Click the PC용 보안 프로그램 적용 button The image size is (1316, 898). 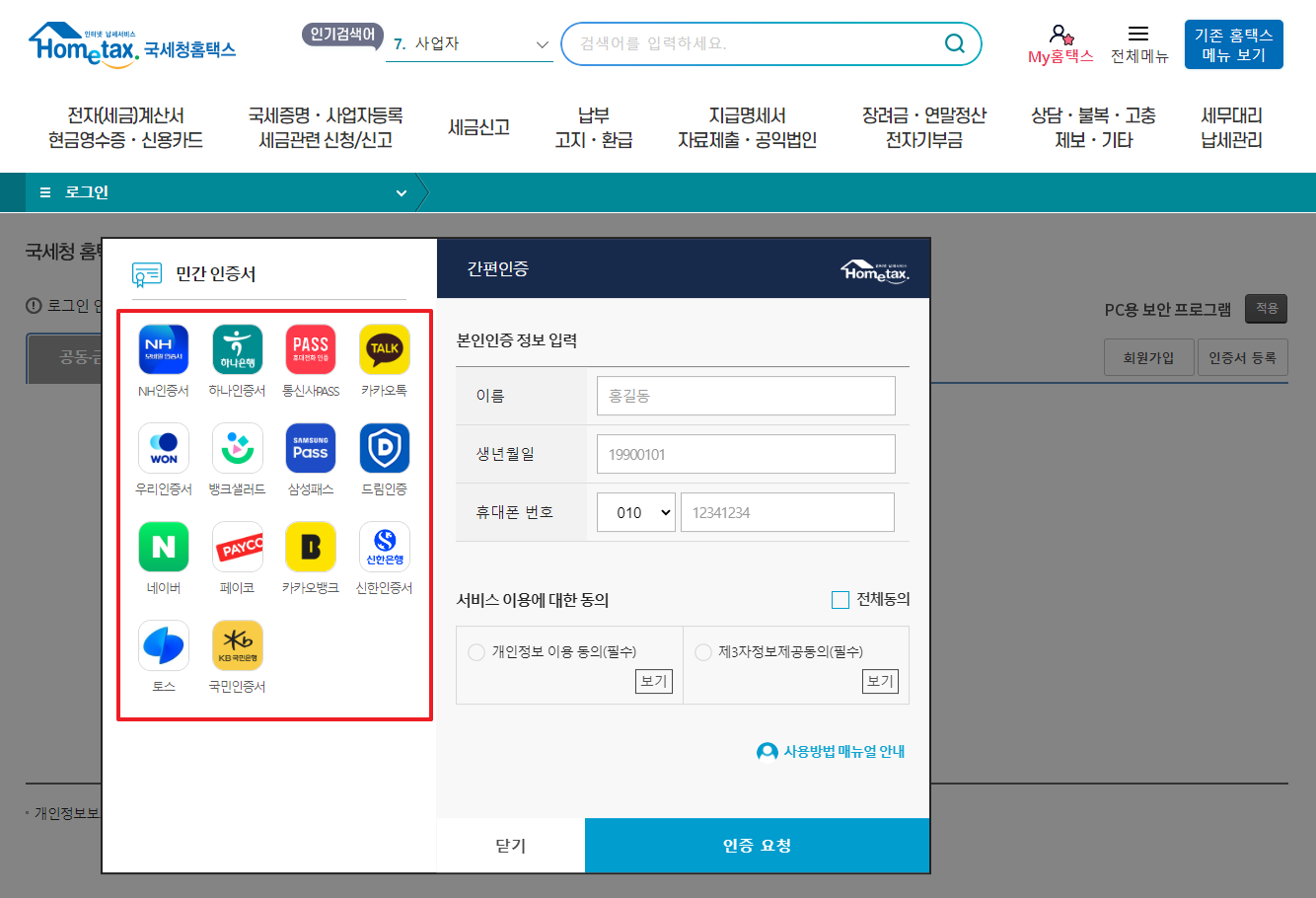(1267, 309)
